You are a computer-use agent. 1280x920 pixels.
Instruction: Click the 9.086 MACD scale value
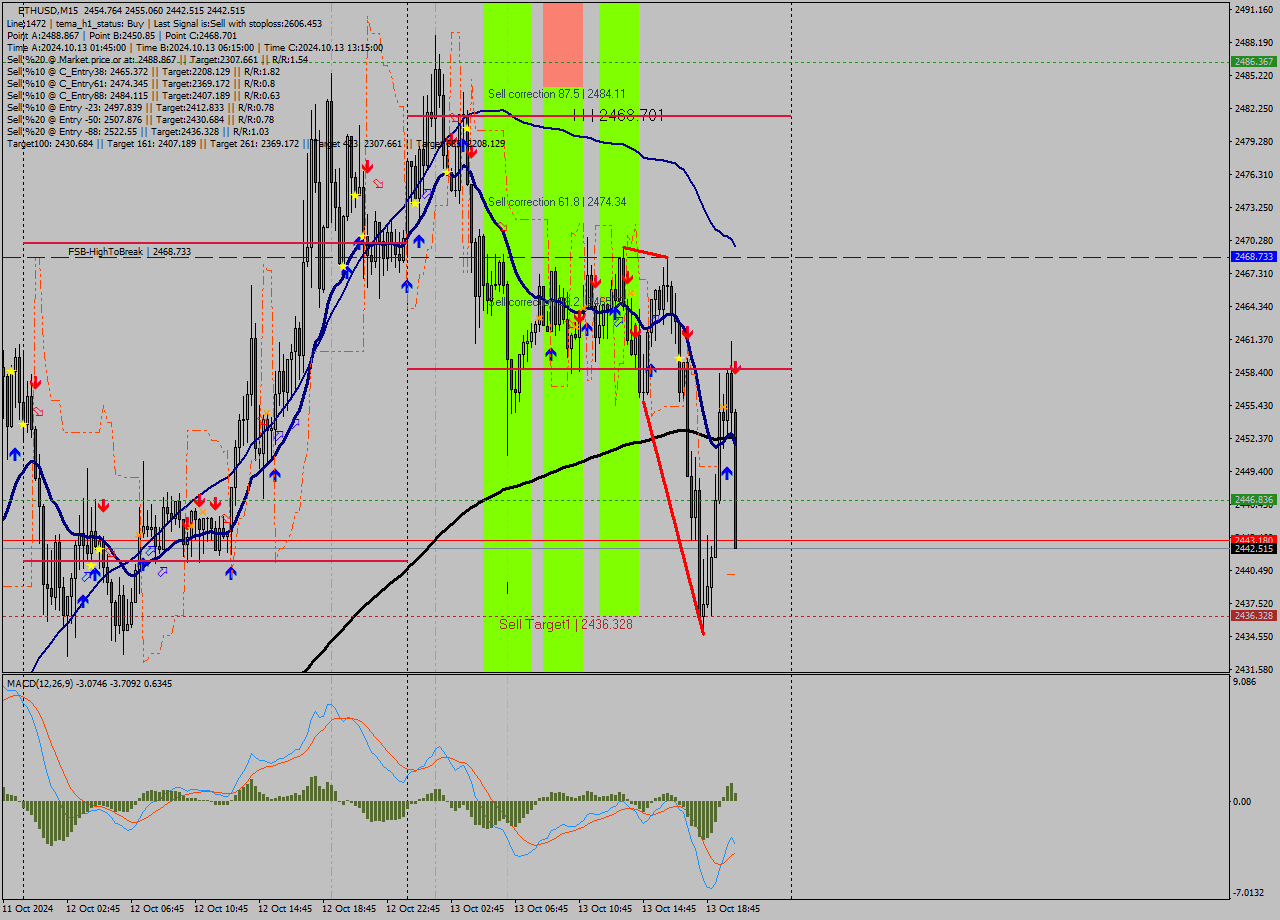(x=1246, y=682)
